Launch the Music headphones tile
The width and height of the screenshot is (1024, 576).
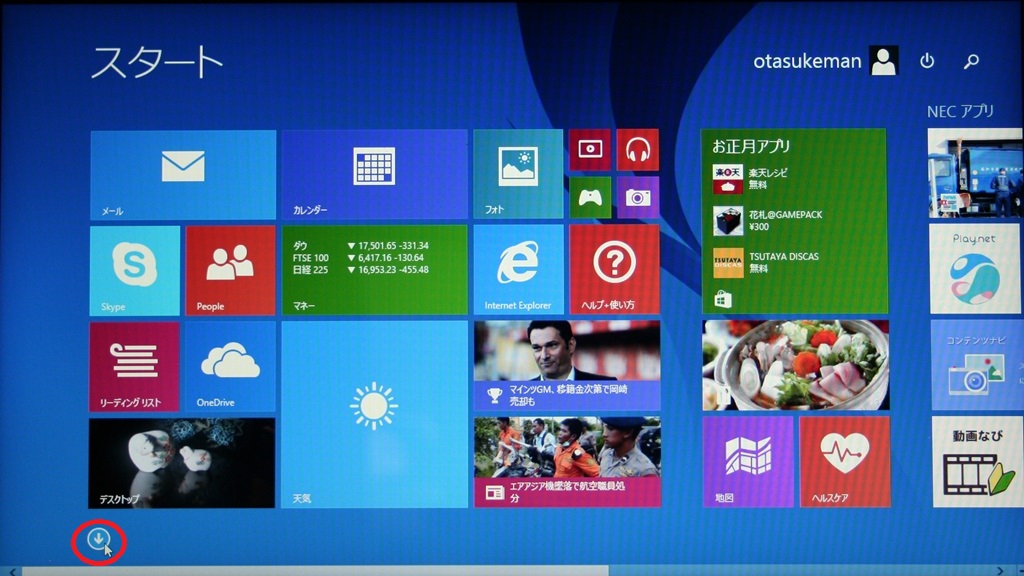point(637,150)
